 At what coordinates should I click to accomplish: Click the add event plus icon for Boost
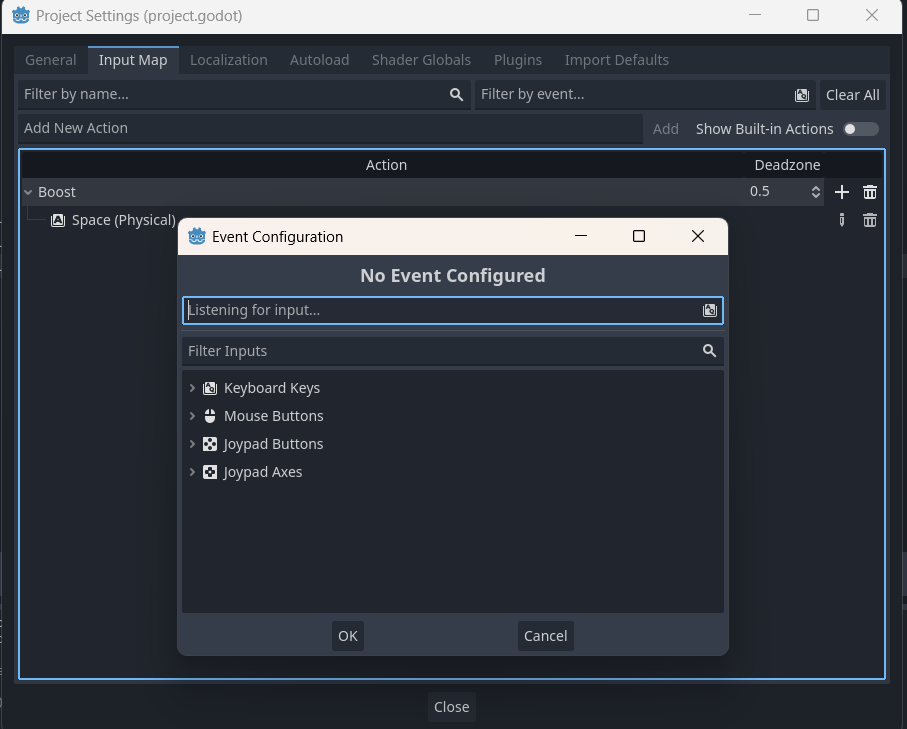point(842,192)
